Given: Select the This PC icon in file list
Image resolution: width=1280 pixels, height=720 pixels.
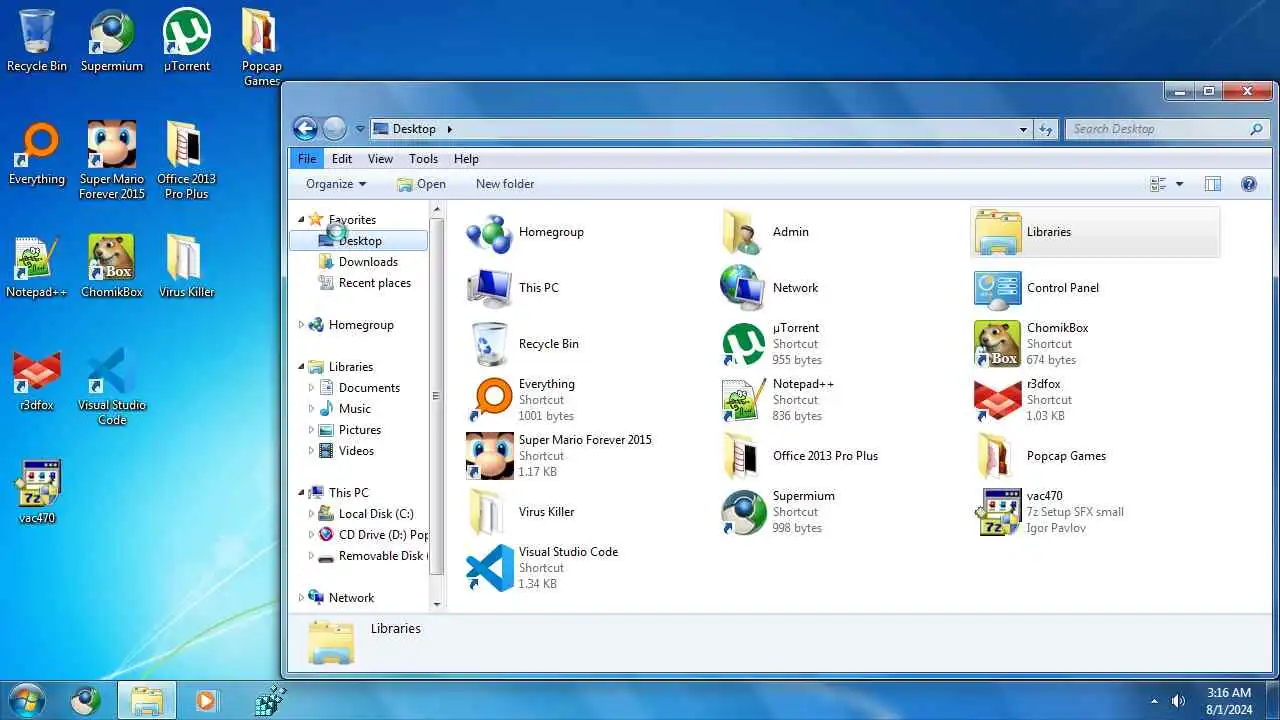Looking at the screenshot, I should (490, 288).
